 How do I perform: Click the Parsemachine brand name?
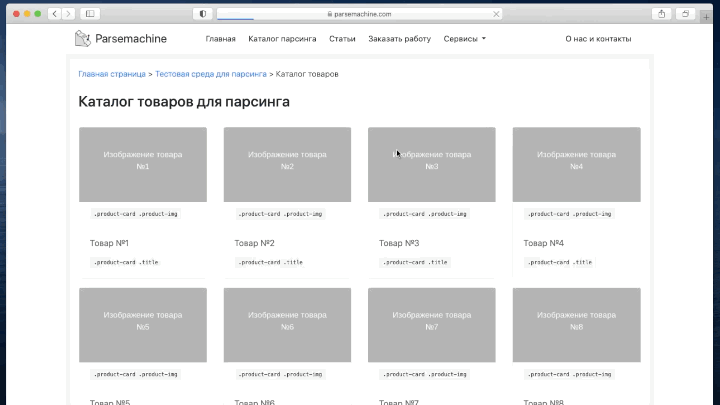131,39
